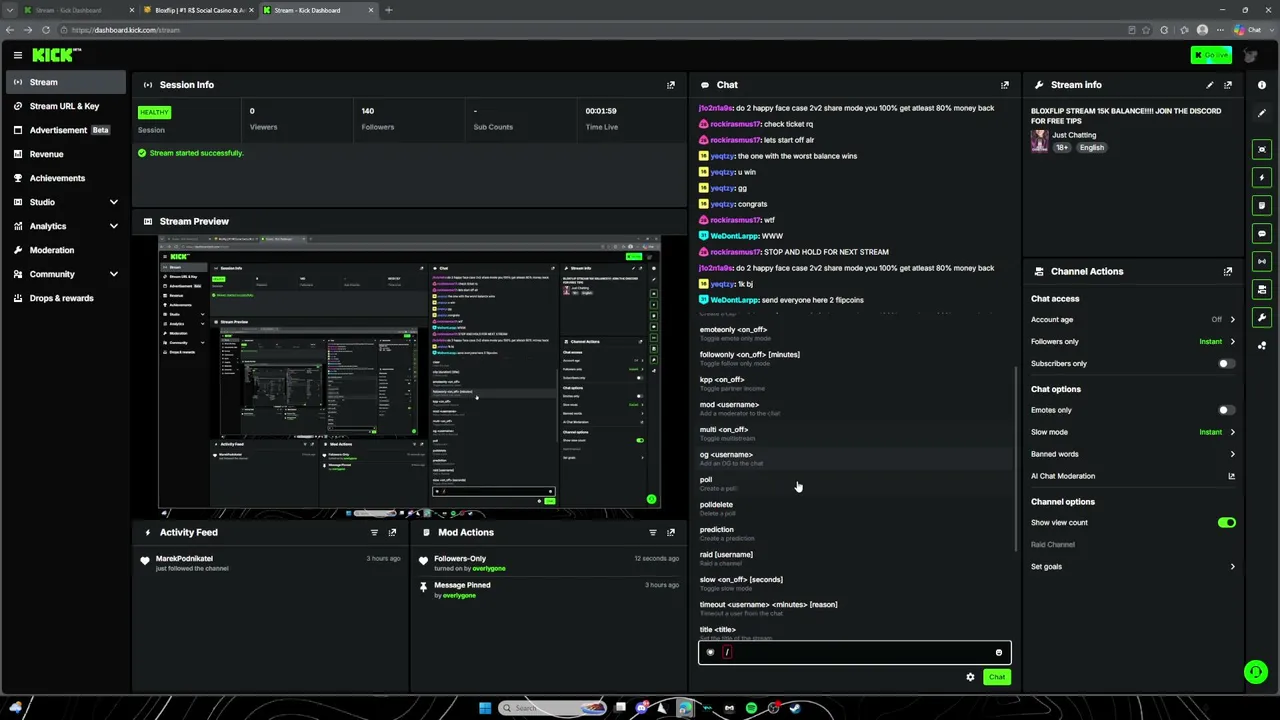Toggle the channel actions widget in the right sidebar
This screenshot has width=1280, height=720.
pyautogui.click(x=1262, y=289)
